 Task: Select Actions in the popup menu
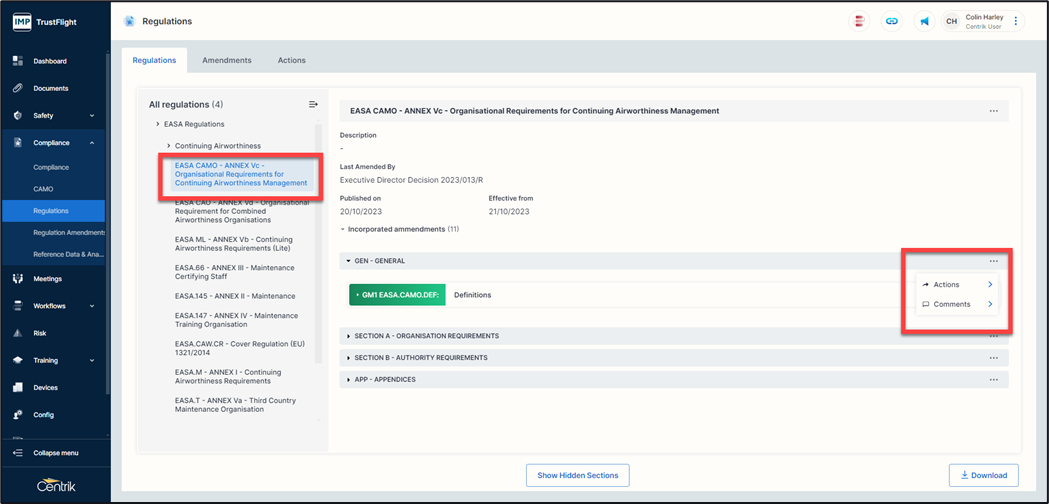946,285
